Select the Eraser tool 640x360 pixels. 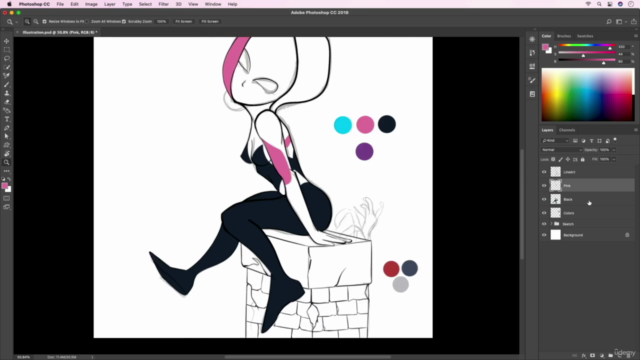pos(7,102)
